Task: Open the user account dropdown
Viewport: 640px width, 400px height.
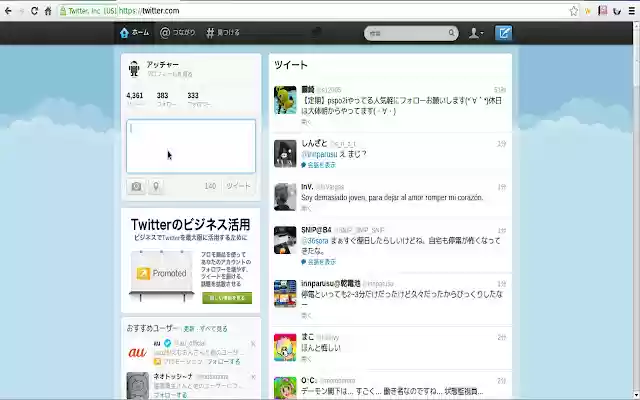Action: pyautogui.click(x=476, y=33)
